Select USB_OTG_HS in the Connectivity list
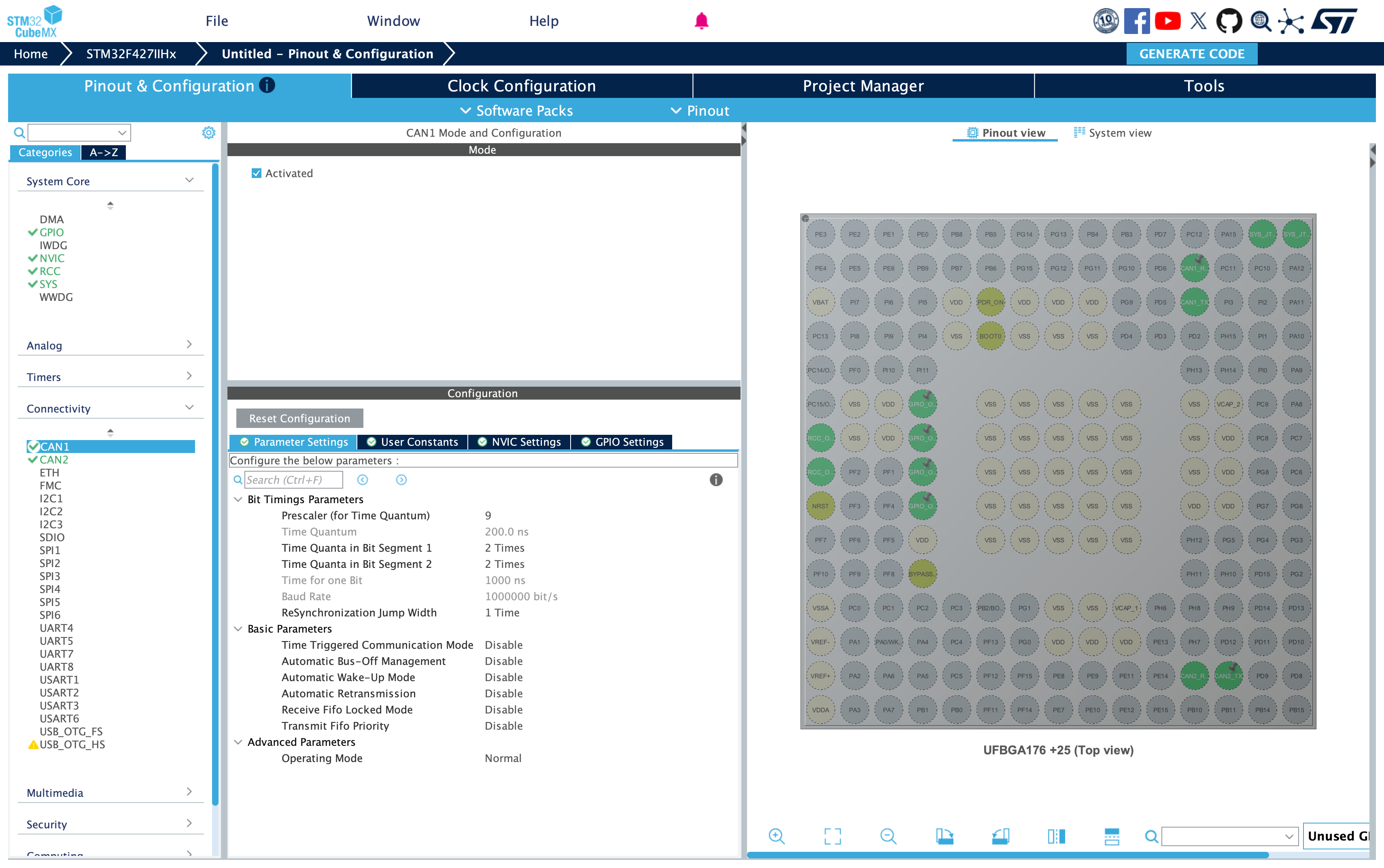Viewport: 1384px width, 868px height. pos(72,745)
